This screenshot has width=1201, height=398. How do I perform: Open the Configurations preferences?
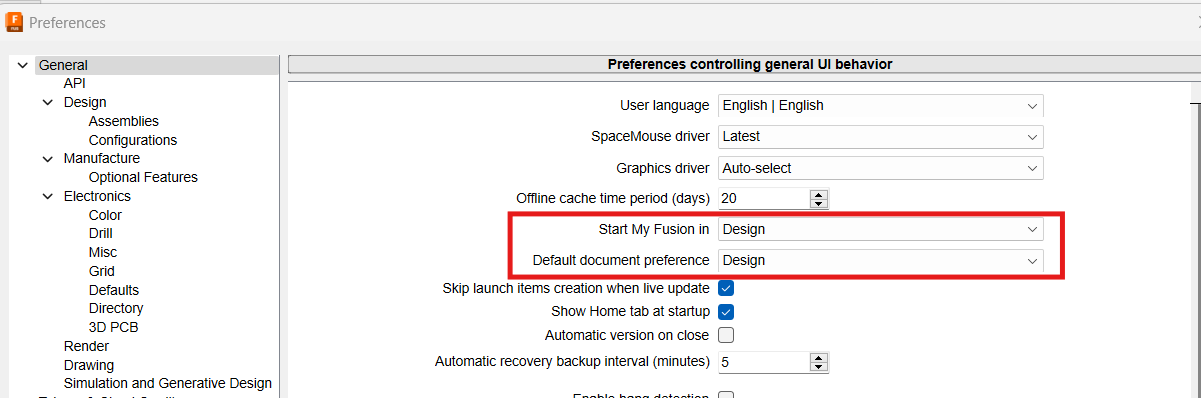(133, 140)
